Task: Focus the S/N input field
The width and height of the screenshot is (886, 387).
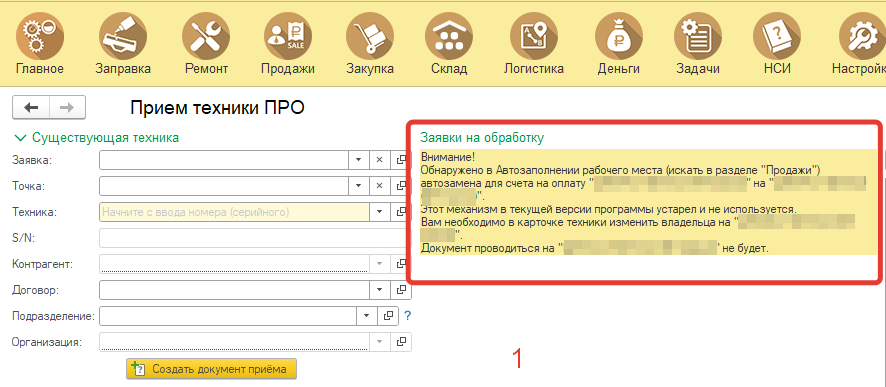Action: tap(255, 238)
